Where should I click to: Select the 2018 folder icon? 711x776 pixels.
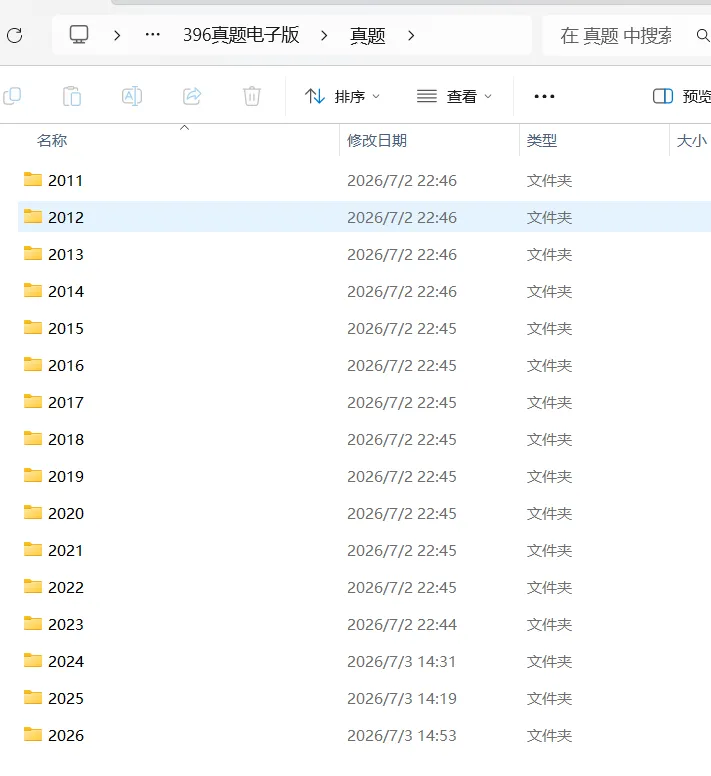click(33, 438)
